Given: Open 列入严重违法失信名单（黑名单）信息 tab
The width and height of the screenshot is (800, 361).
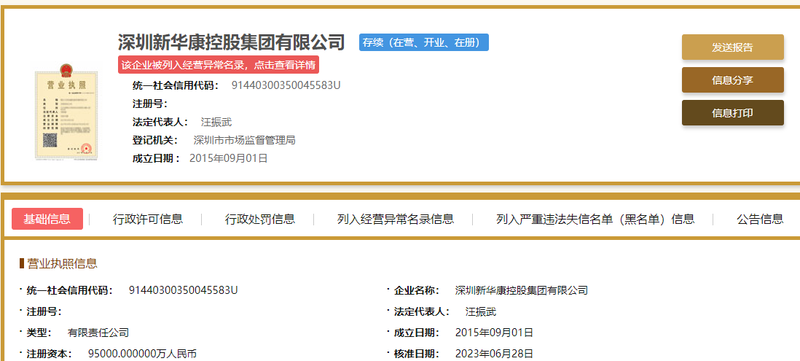Looking at the screenshot, I should (x=595, y=219).
